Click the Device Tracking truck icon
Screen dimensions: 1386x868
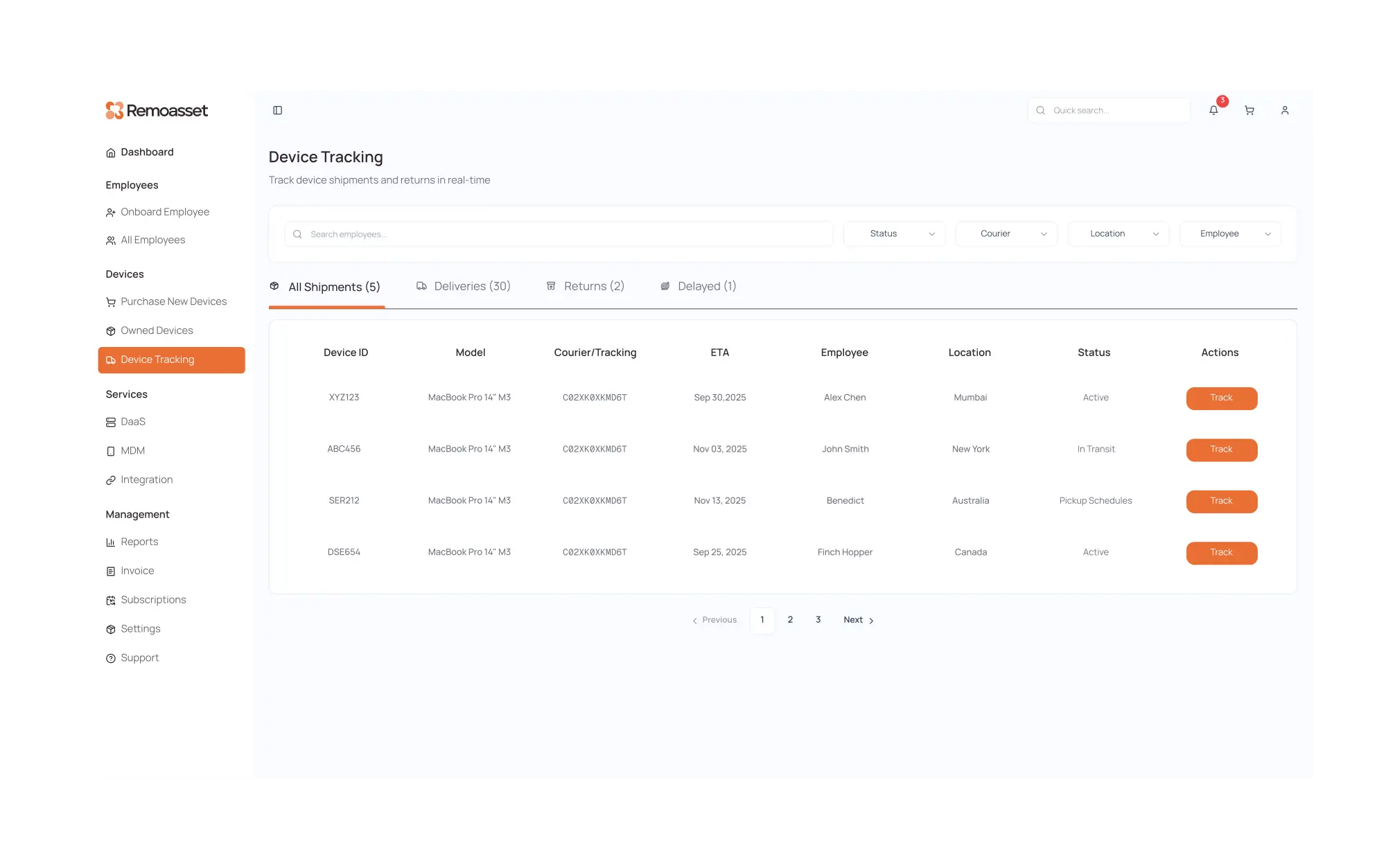(x=111, y=360)
